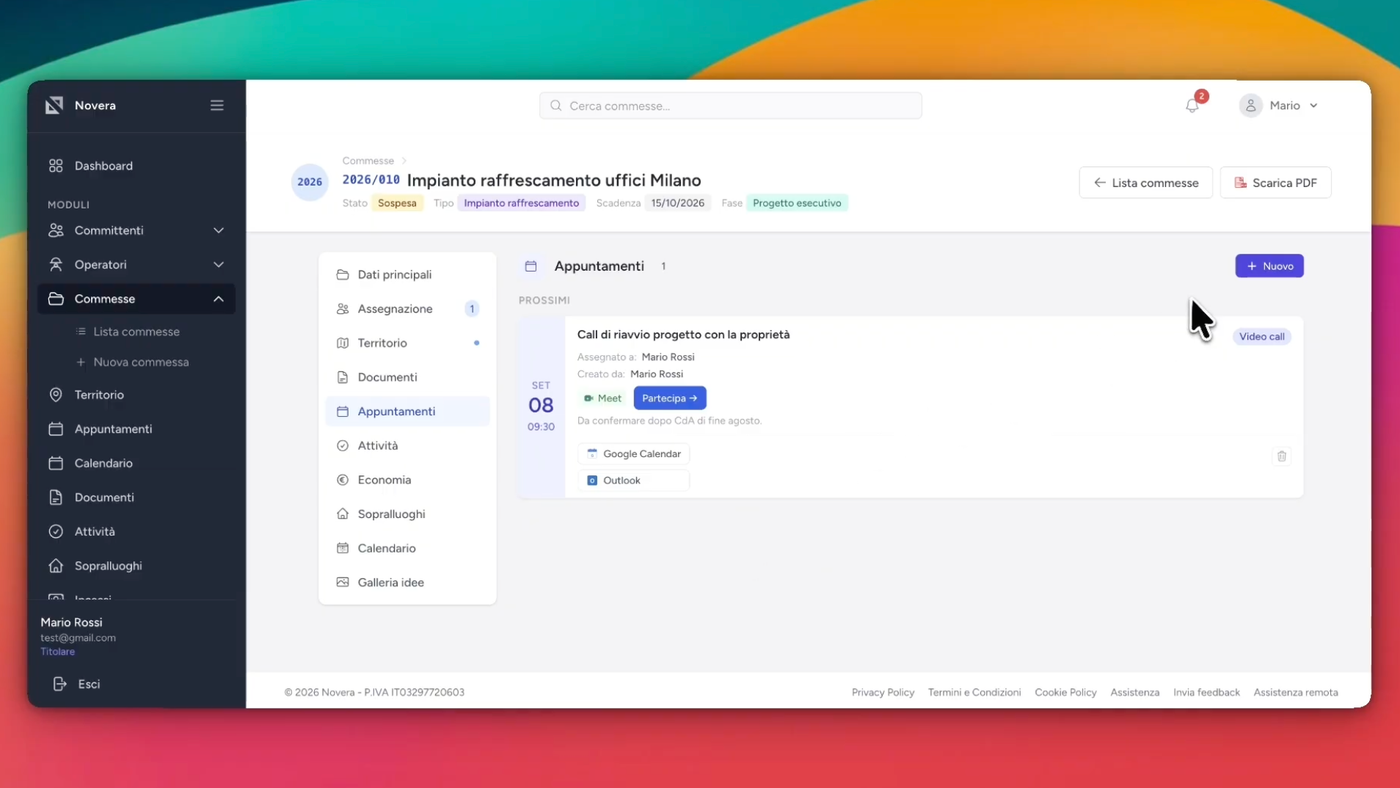Click Partecipa button to join meeting

(670, 398)
